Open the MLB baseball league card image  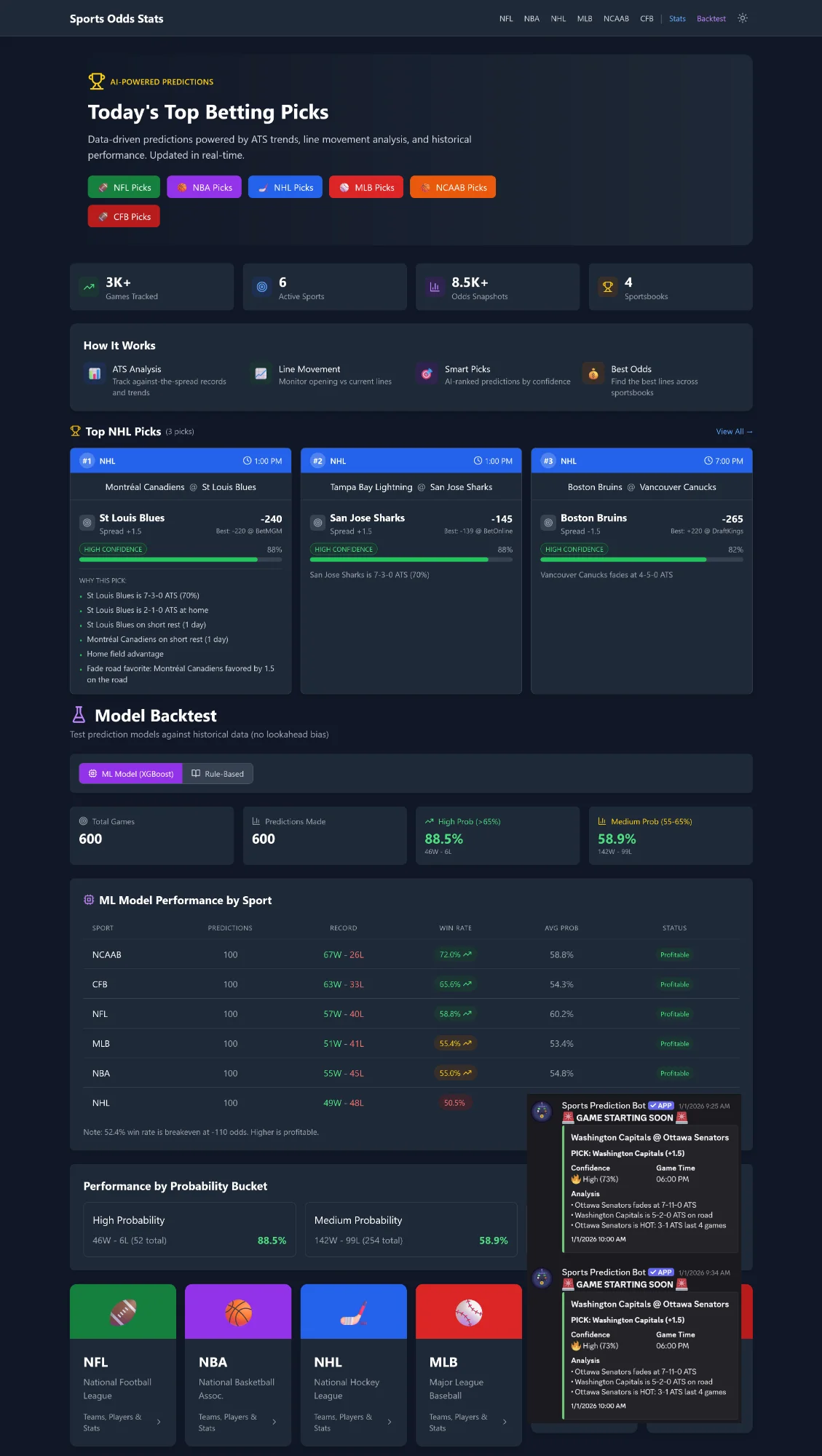[469, 1311]
